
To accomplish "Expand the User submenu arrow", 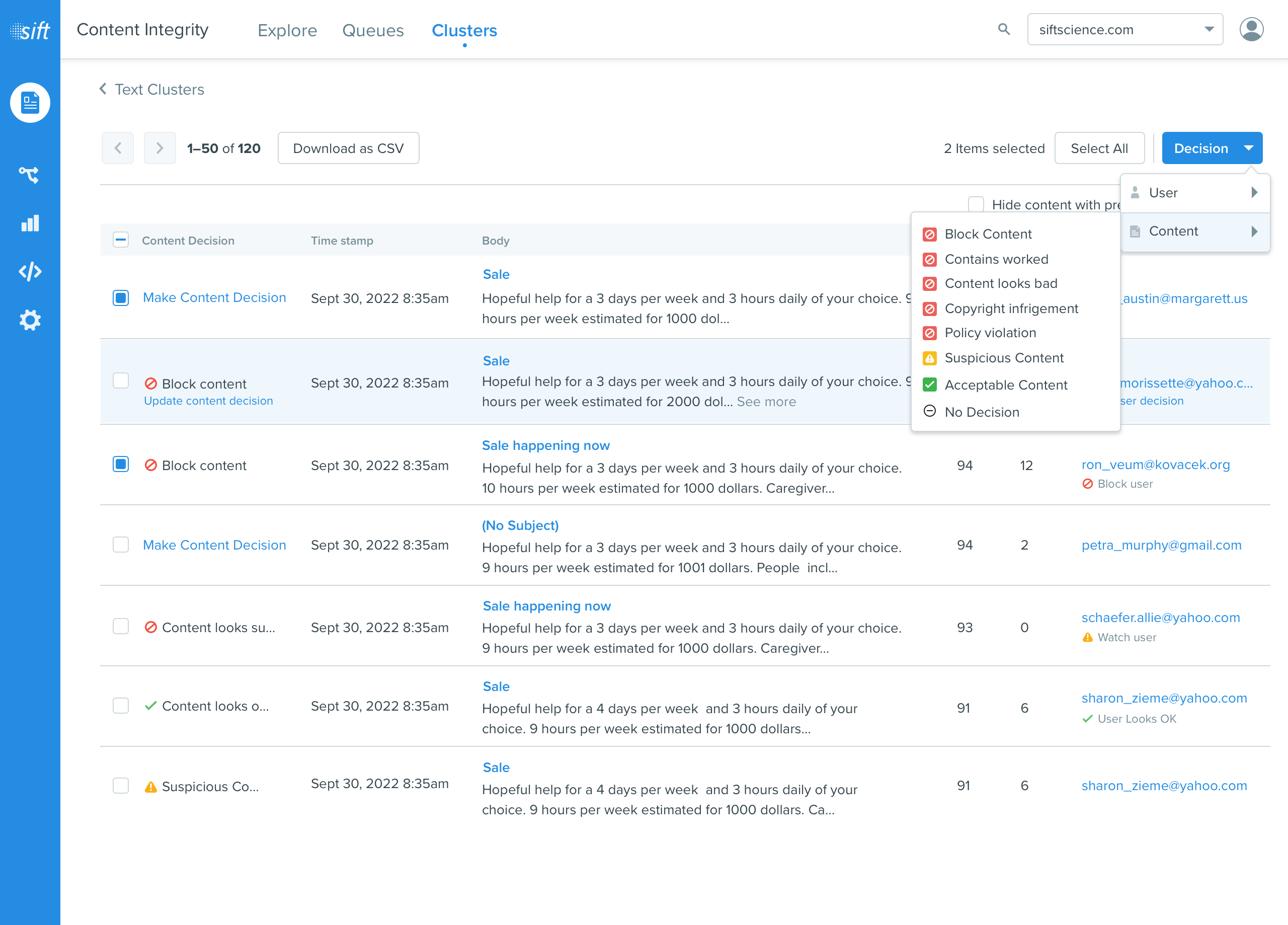I will (x=1254, y=193).
